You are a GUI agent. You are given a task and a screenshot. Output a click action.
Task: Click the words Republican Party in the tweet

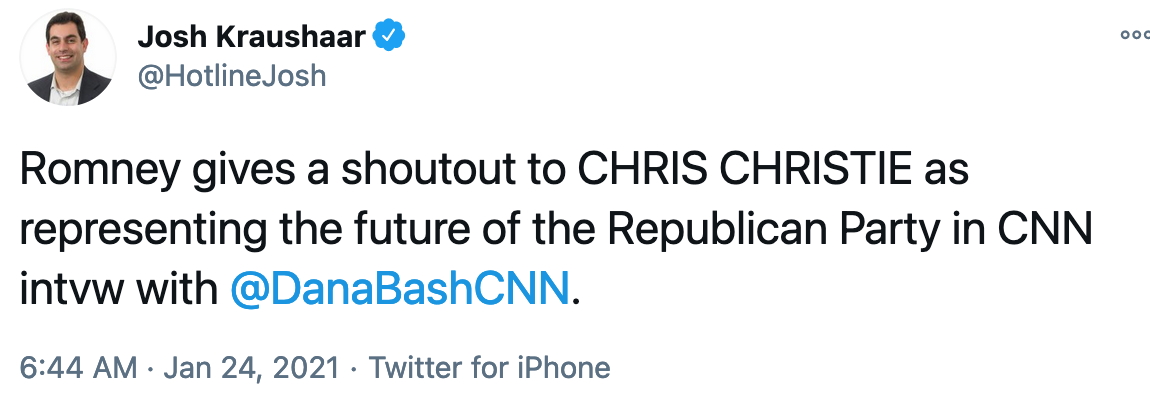pos(773,231)
